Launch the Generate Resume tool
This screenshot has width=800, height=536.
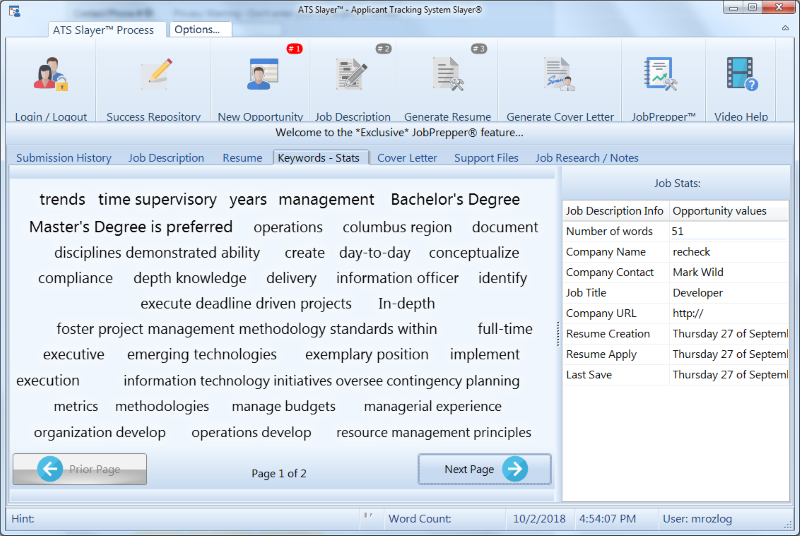(447, 74)
